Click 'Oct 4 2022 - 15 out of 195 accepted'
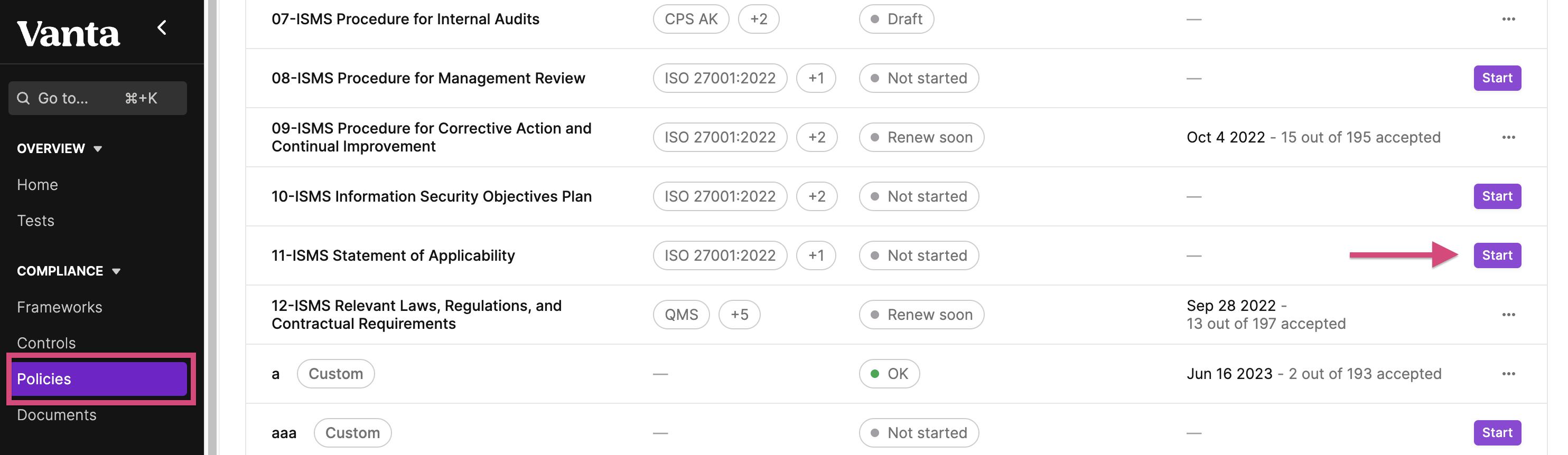This screenshot has width=1568, height=455. (1313, 137)
